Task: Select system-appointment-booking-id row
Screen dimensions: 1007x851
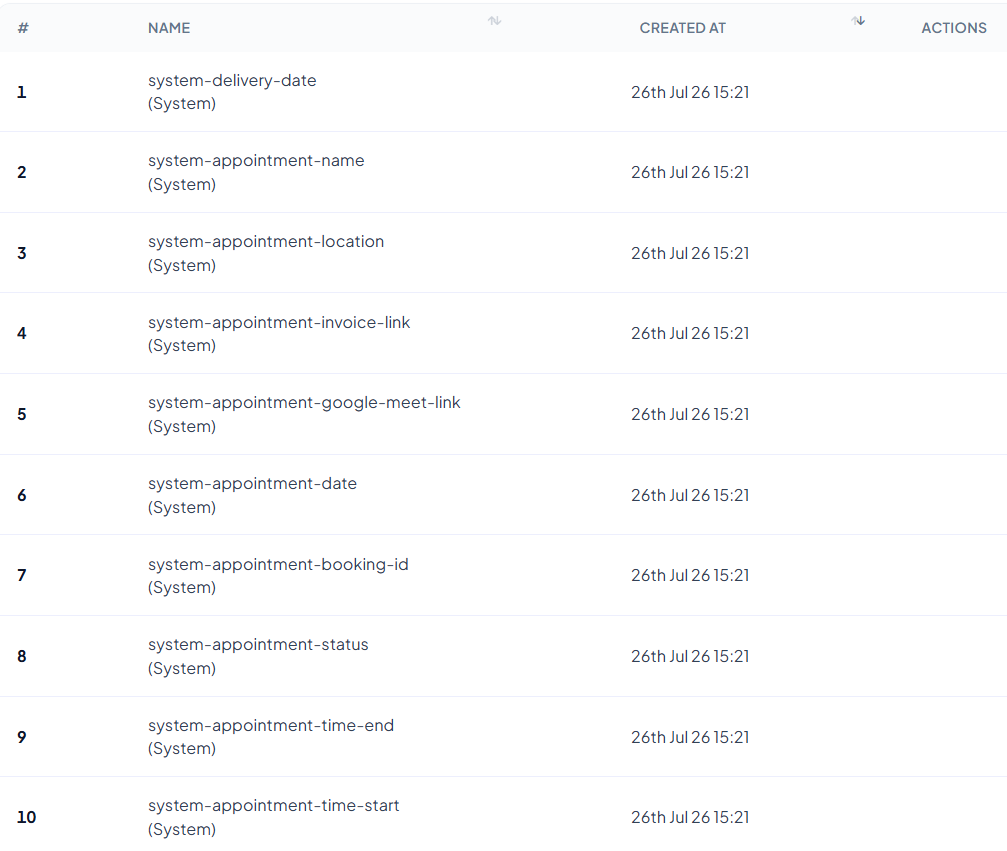Action: (x=504, y=575)
